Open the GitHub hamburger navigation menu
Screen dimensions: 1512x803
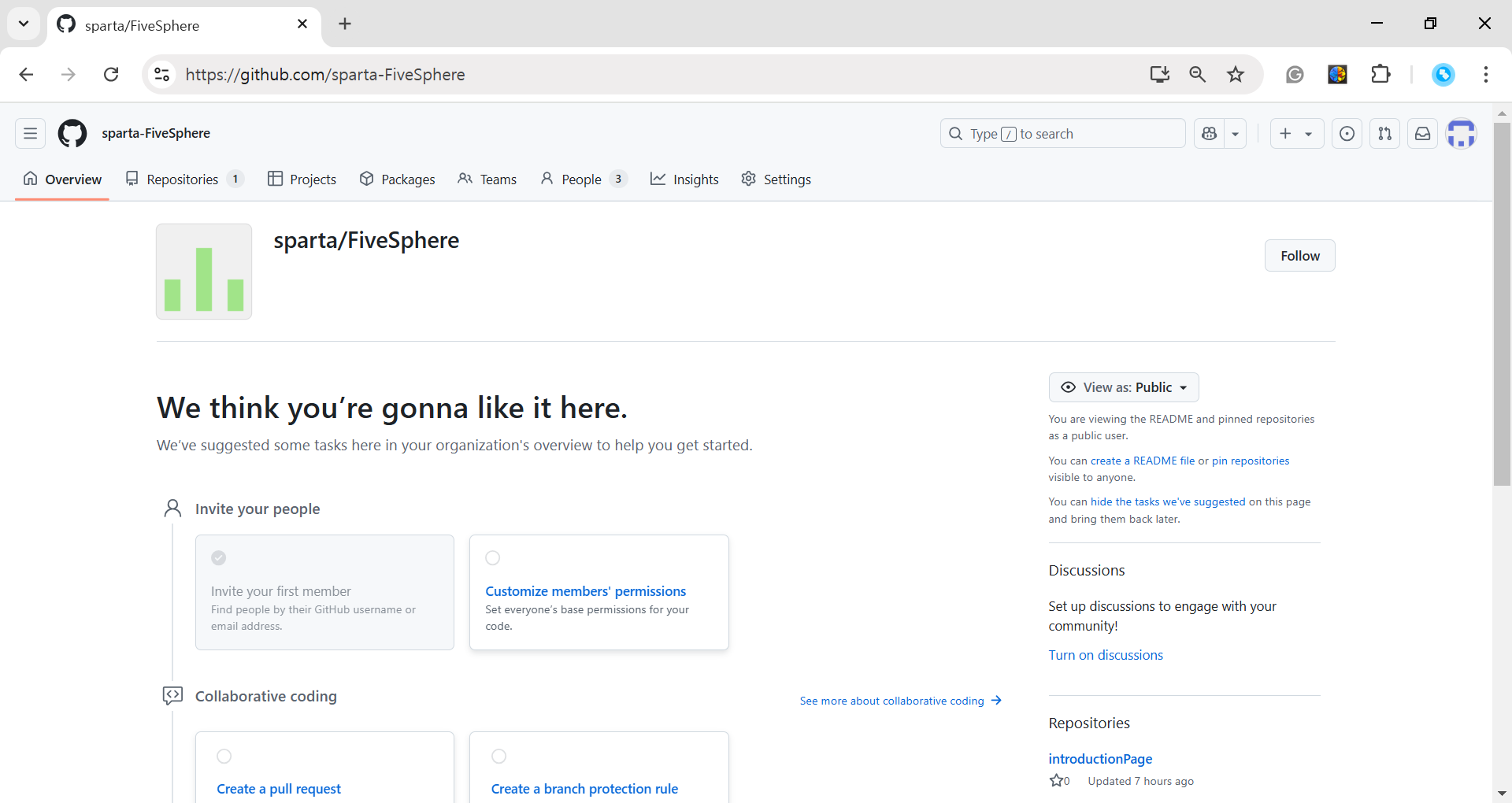pos(30,134)
